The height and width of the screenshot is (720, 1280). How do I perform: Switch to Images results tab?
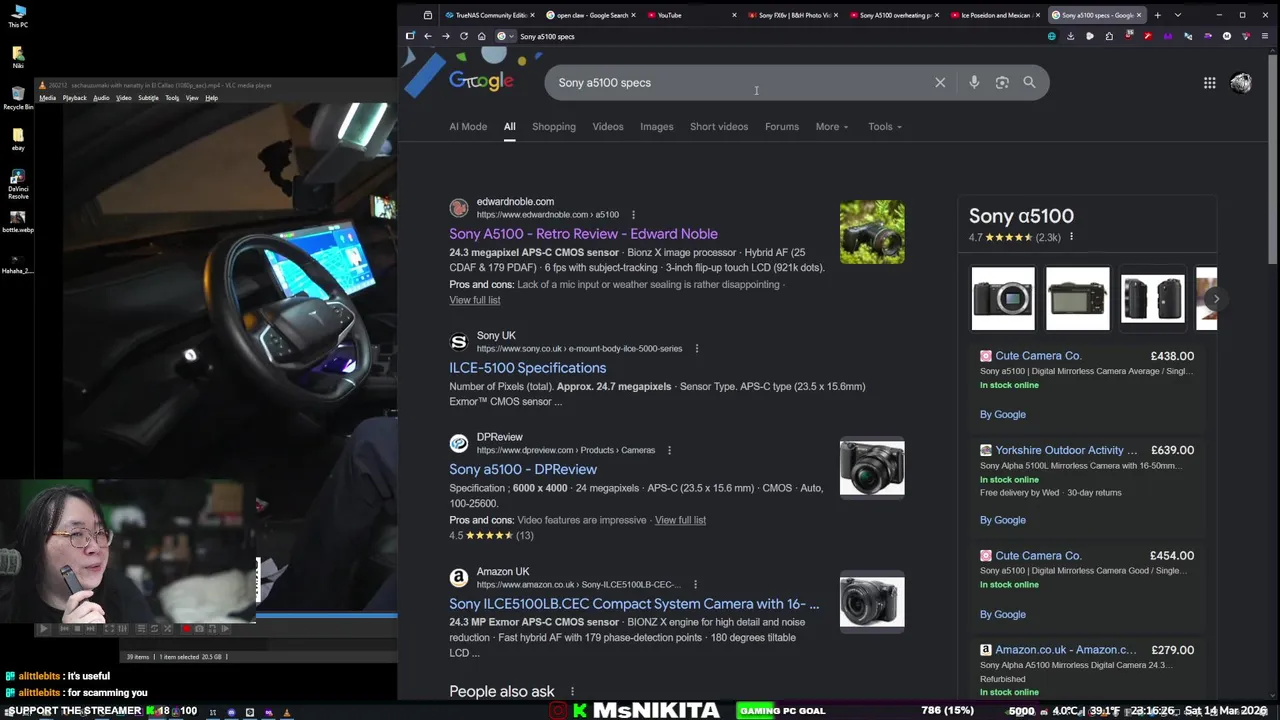tap(656, 127)
